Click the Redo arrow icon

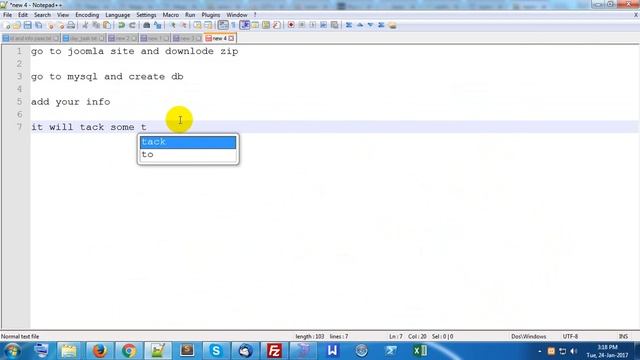pyautogui.click(x=132, y=25)
